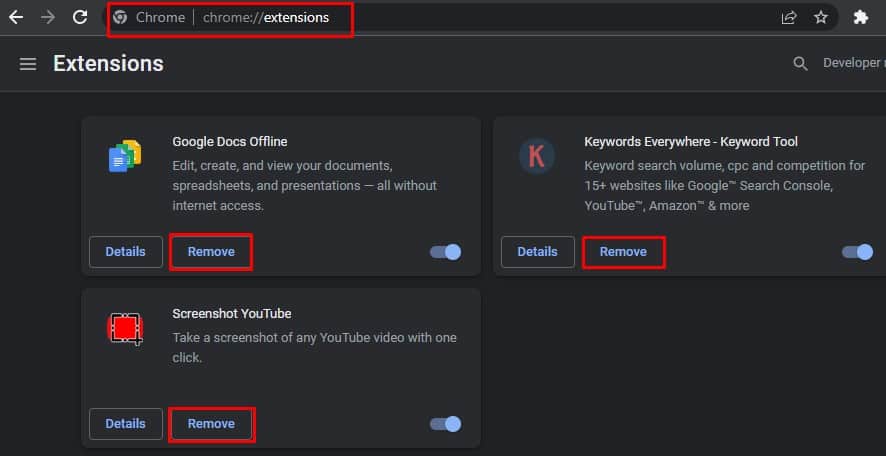The height and width of the screenshot is (456, 886).
Task: Click the browser forward arrow
Action: (48, 18)
